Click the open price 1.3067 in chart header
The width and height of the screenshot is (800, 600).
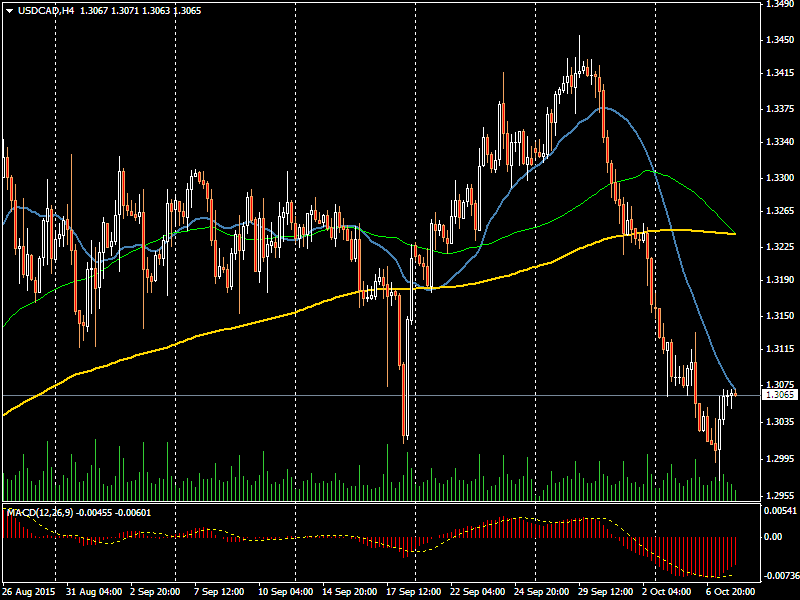[94, 11]
